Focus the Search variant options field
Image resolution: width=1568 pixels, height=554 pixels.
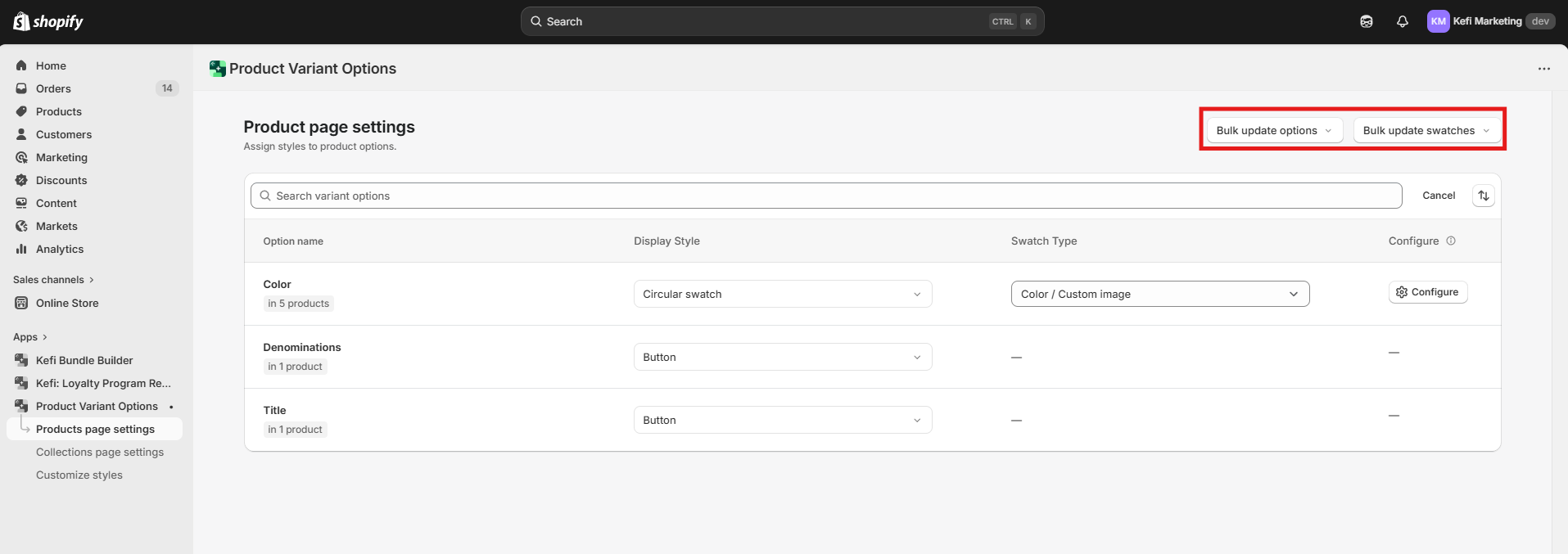[x=825, y=196]
